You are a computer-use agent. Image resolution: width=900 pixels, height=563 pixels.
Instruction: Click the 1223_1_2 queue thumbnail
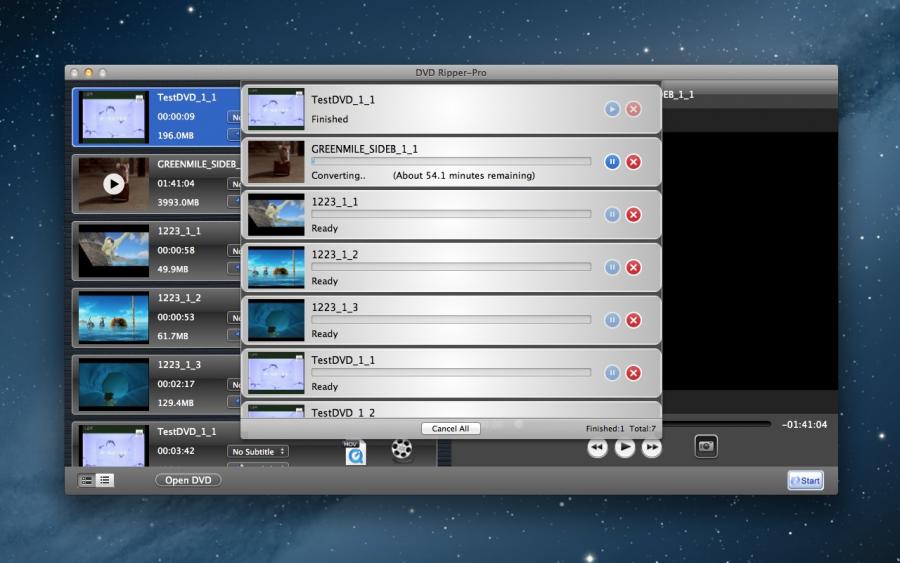pyautogui.click(x=276, y=267)
